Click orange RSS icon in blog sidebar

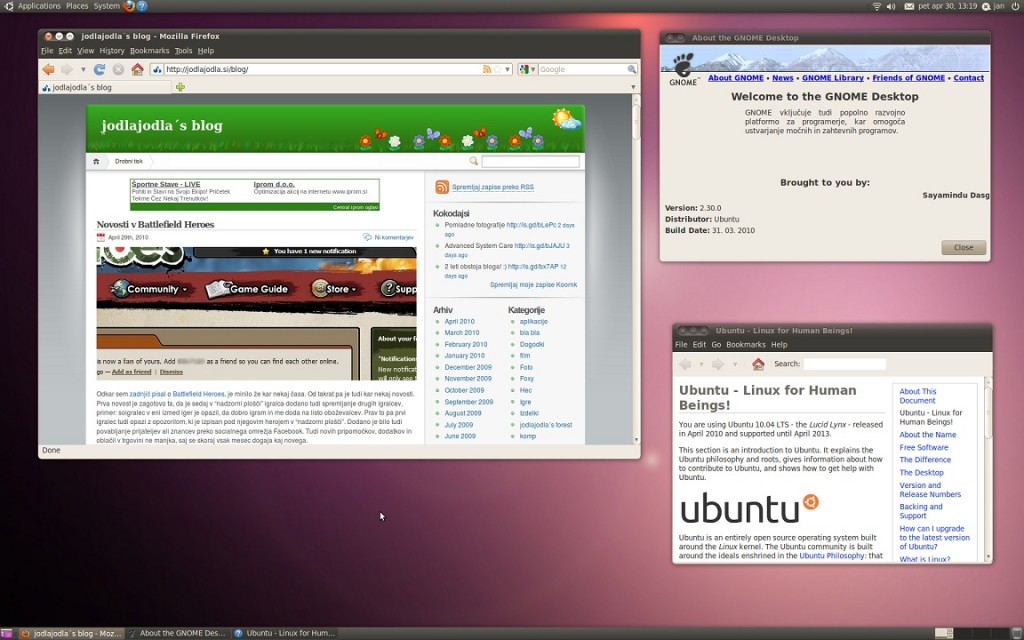(x=441, y=187)
